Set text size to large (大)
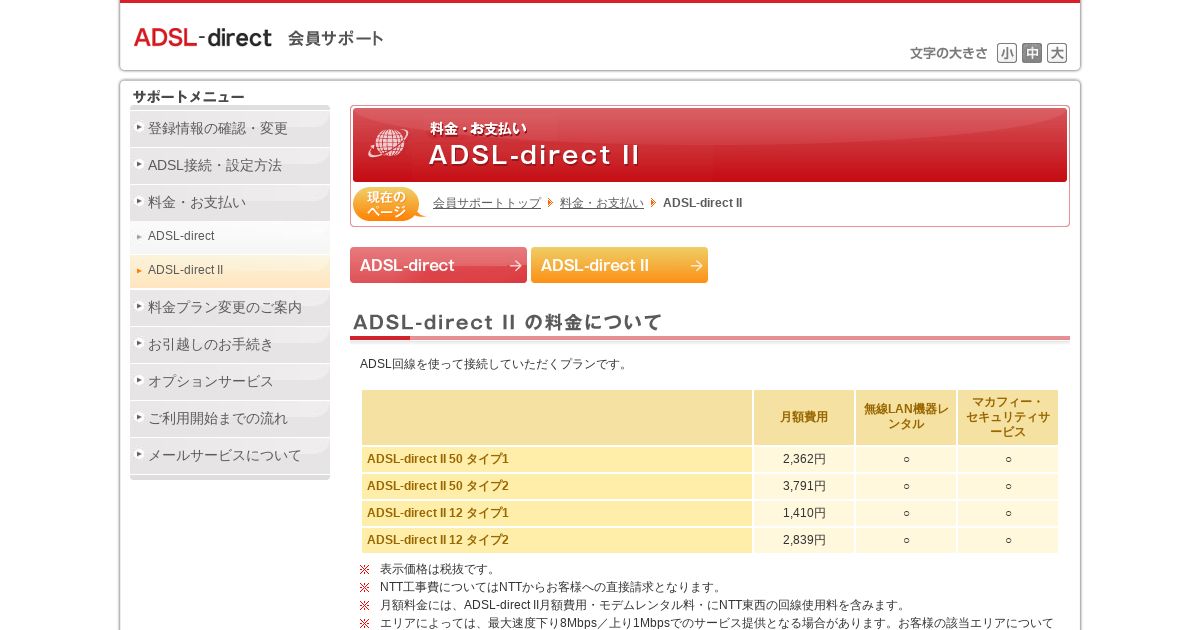This screenshot has width=1200, height=630. 1057,53
